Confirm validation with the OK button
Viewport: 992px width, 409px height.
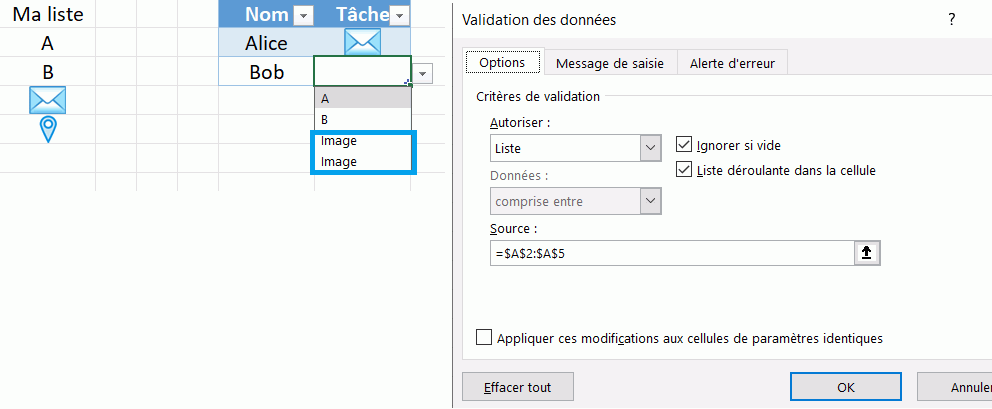845,387
